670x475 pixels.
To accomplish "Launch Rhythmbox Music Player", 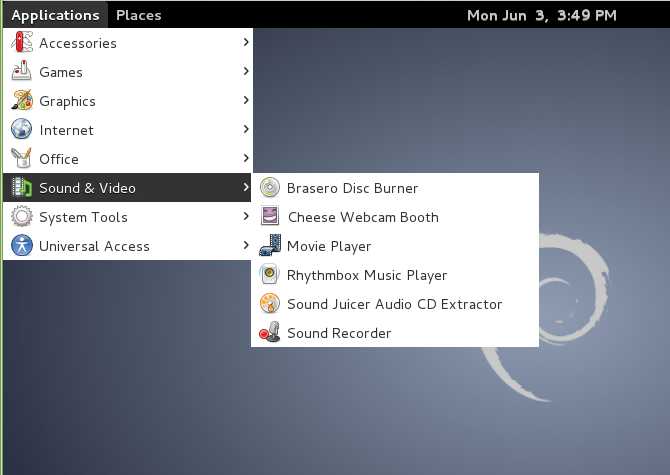I will 367,275.
